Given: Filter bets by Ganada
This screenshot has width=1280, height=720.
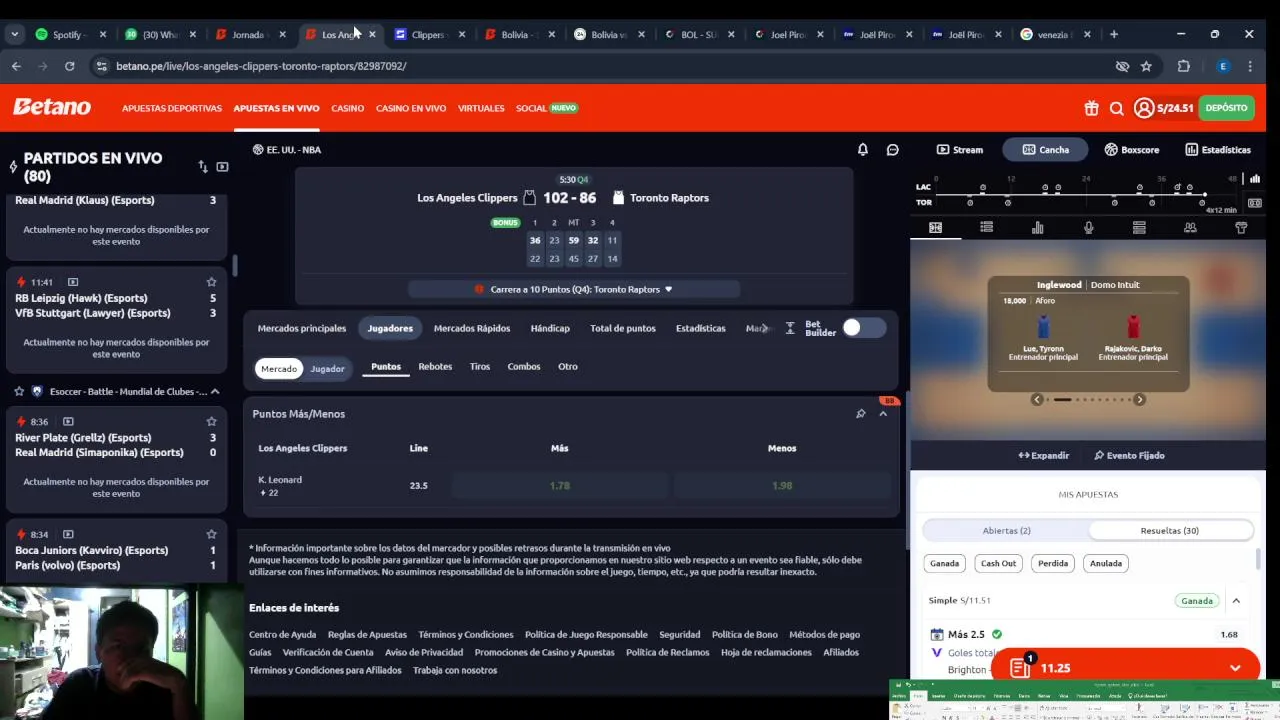Looking at the screenshot, I should [x=944, y=564].
